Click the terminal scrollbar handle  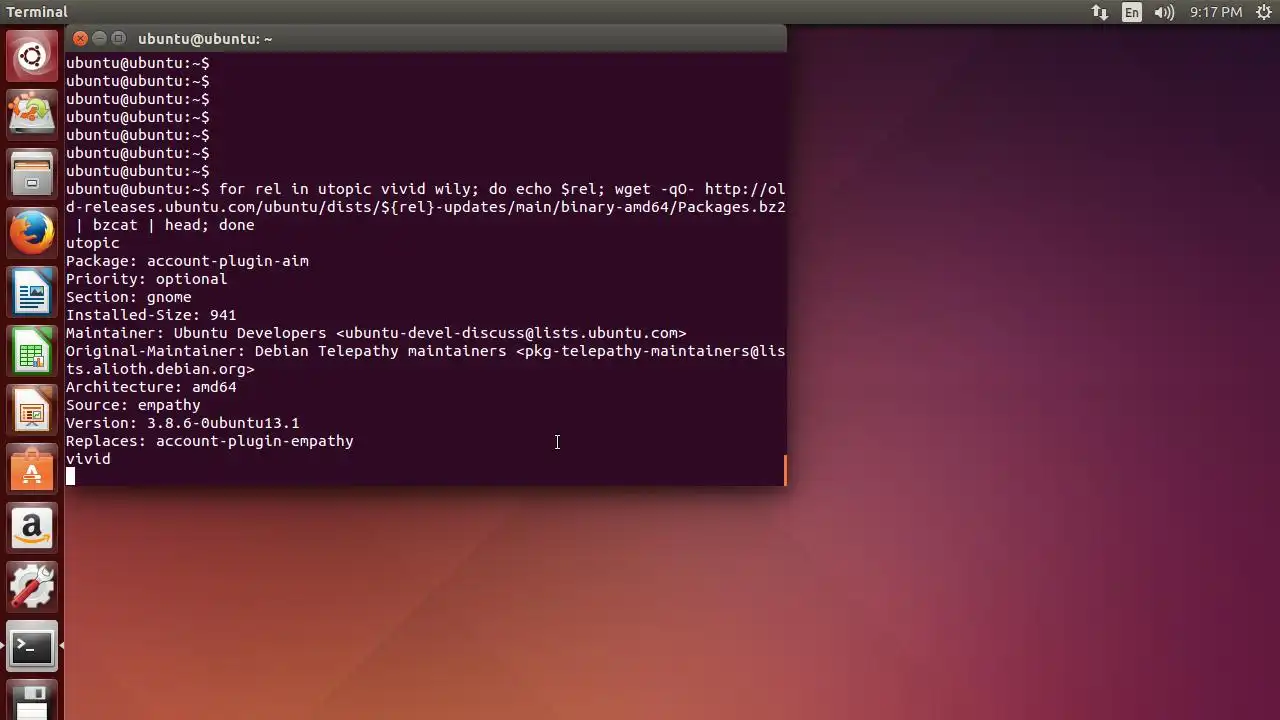(x=784, y=470)
